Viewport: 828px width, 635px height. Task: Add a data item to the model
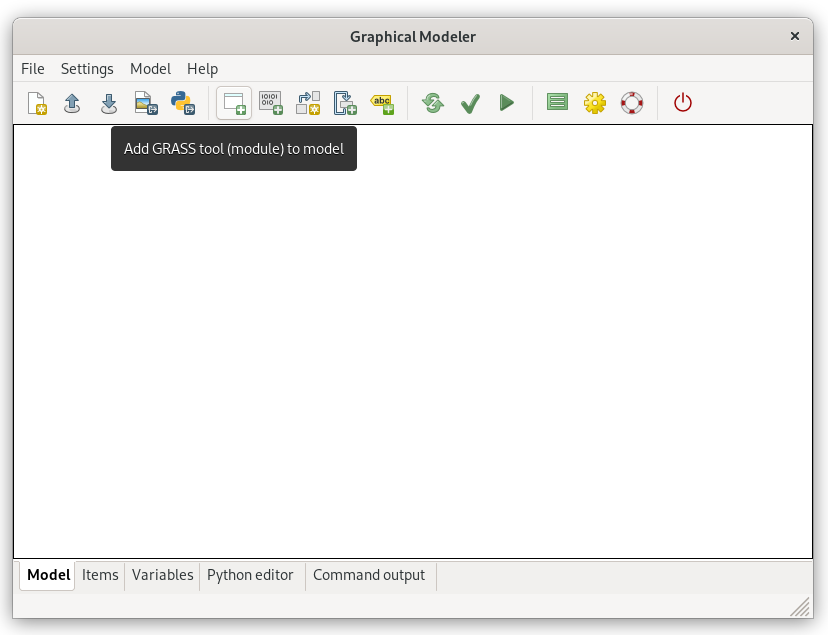coord(271,103)
